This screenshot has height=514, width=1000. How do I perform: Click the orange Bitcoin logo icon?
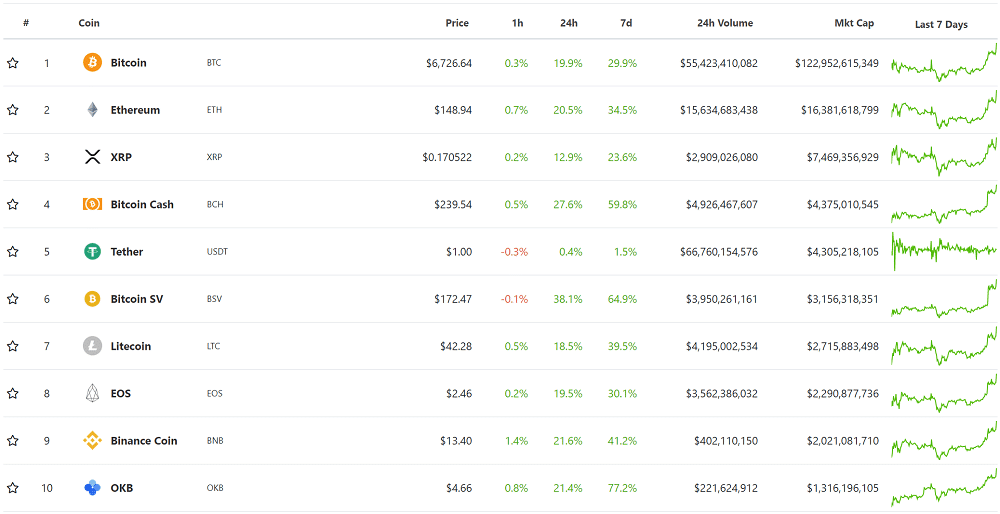tap(92, 62)
